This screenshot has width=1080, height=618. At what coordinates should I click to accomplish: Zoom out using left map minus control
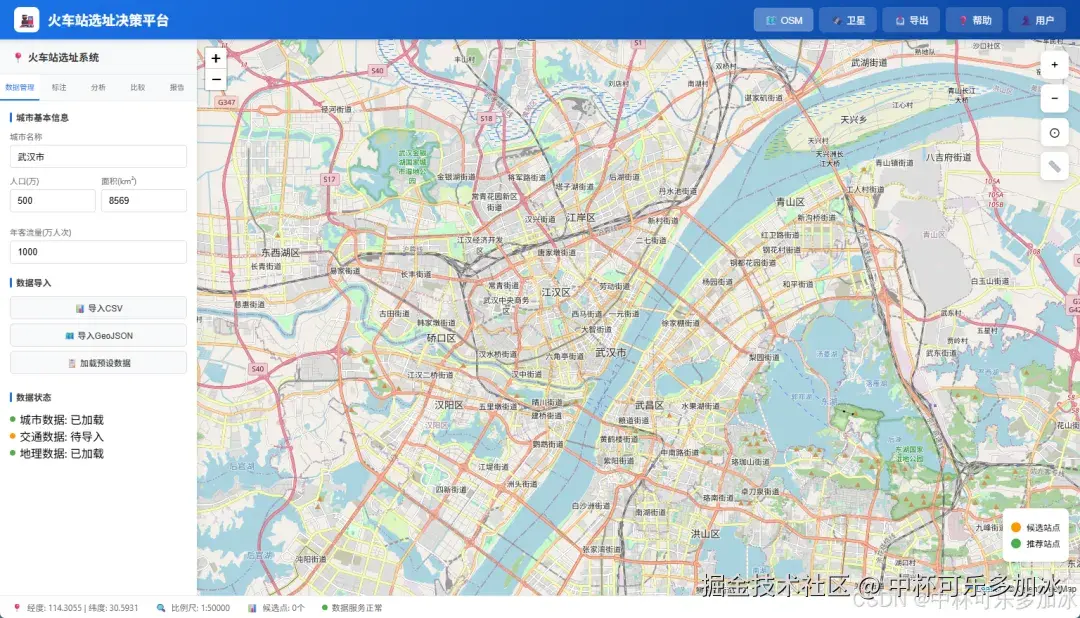click(x=216, y=80)
